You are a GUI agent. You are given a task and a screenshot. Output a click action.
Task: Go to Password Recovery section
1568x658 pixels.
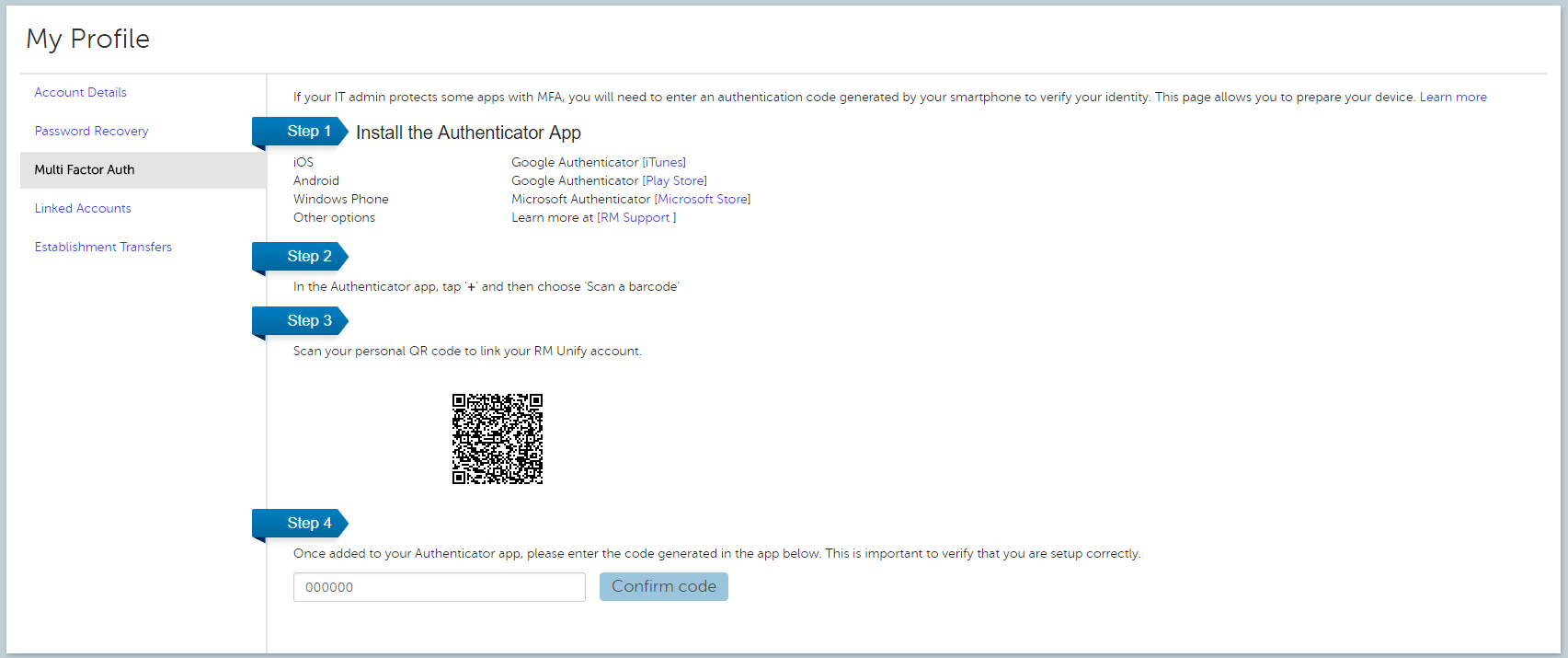tap(91, 131)
